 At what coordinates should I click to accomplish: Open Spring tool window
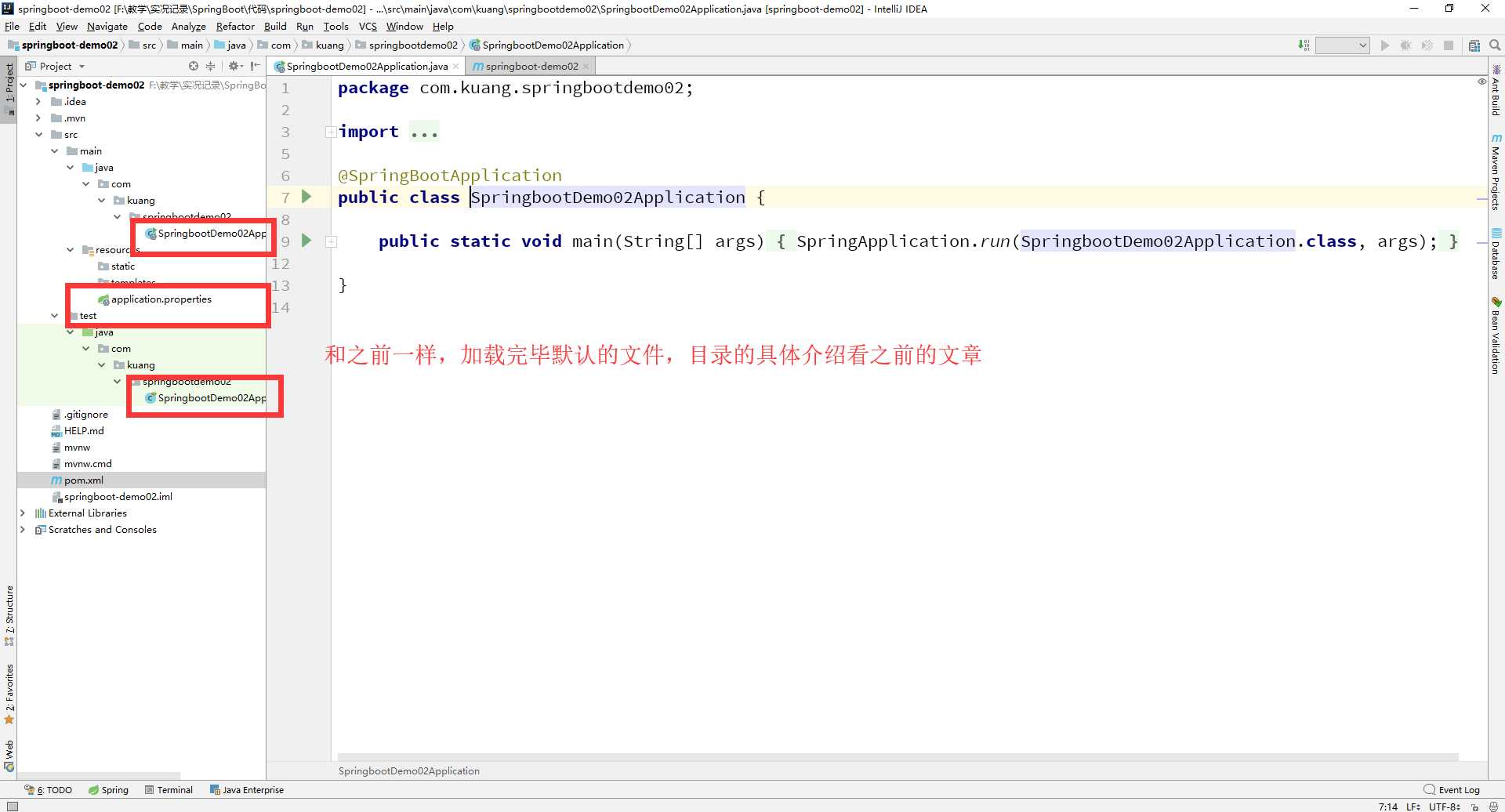coord(108,789)
